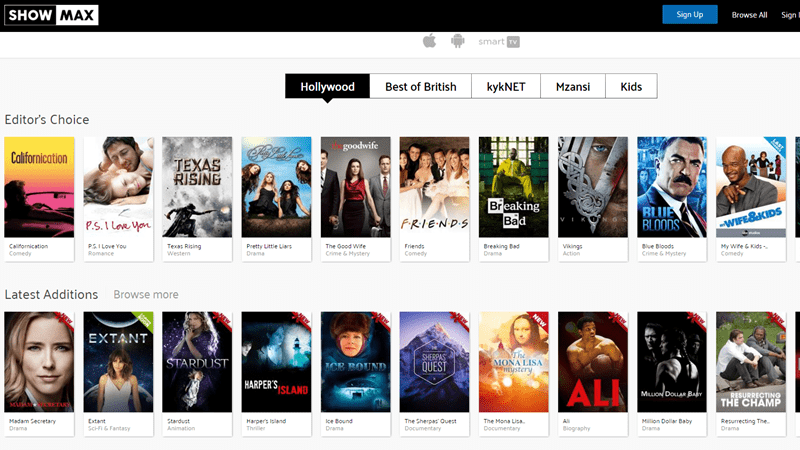Click the Smart TV icon
This screenshot has width=800, height=450.
click(499, 42)
